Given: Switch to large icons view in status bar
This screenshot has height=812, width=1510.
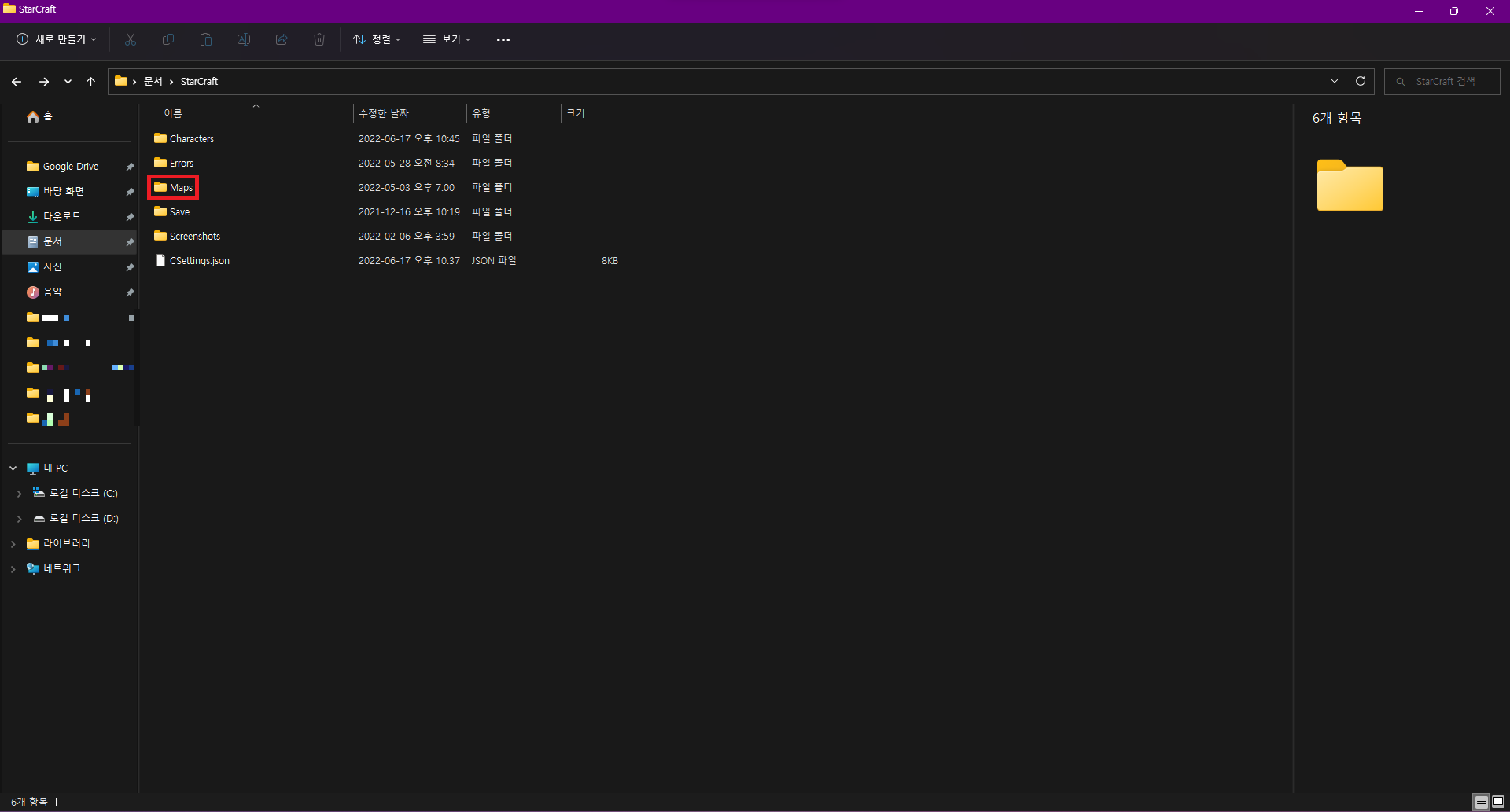Looking at the screenshot, I should coord(1498,802).
